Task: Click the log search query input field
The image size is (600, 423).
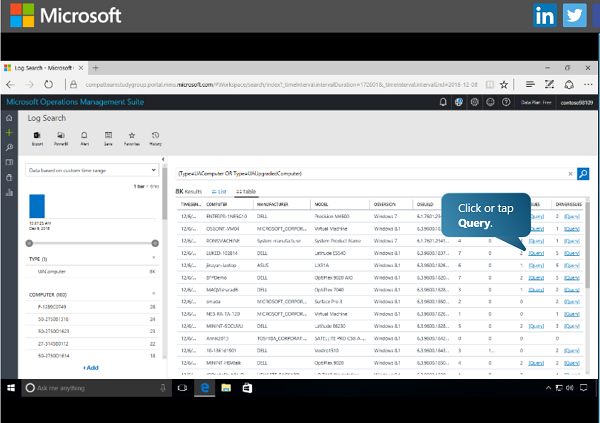Action: [370, 174]
